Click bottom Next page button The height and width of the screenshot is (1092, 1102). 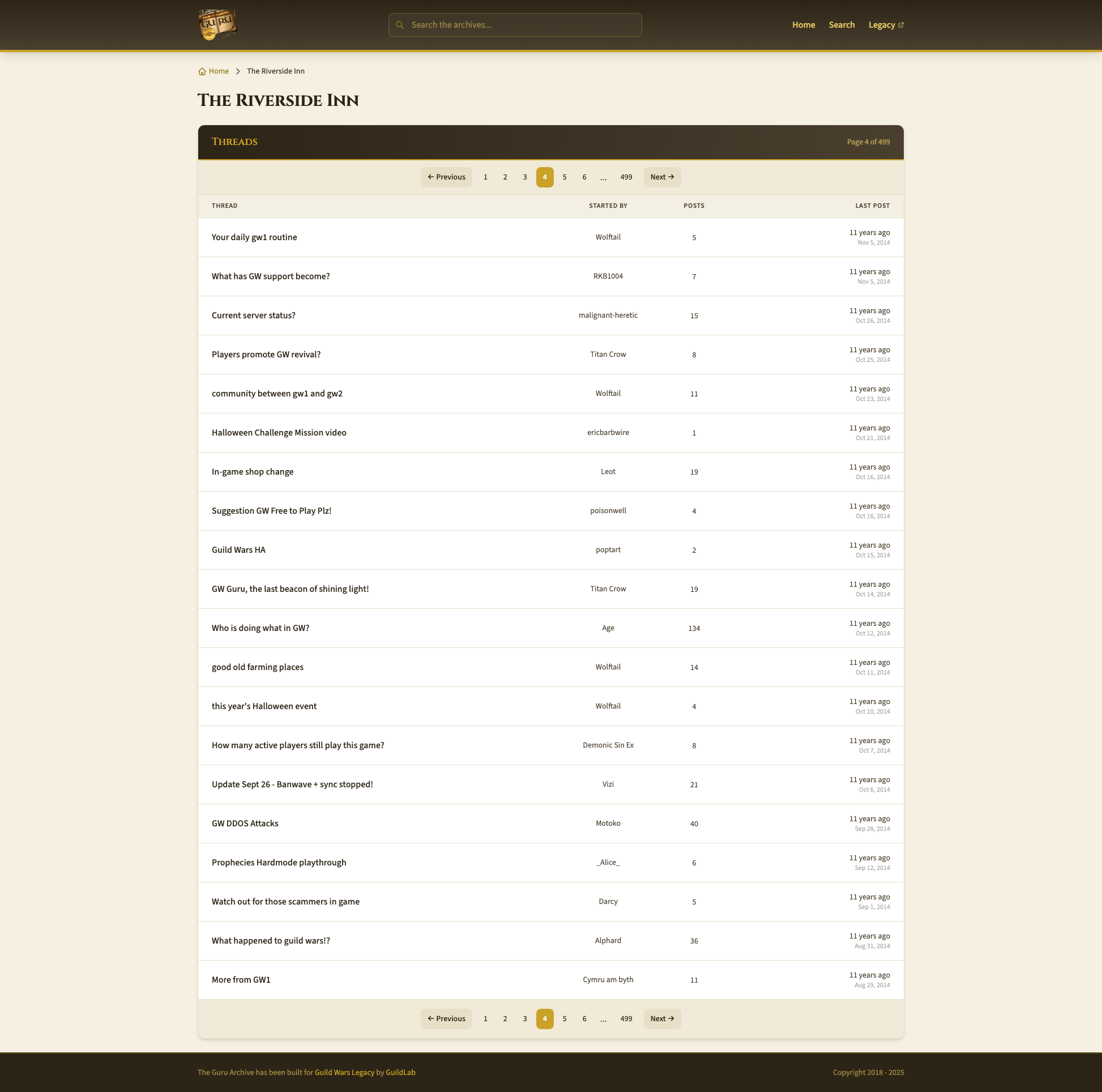pyautogui.click(x=661, y=1018)
